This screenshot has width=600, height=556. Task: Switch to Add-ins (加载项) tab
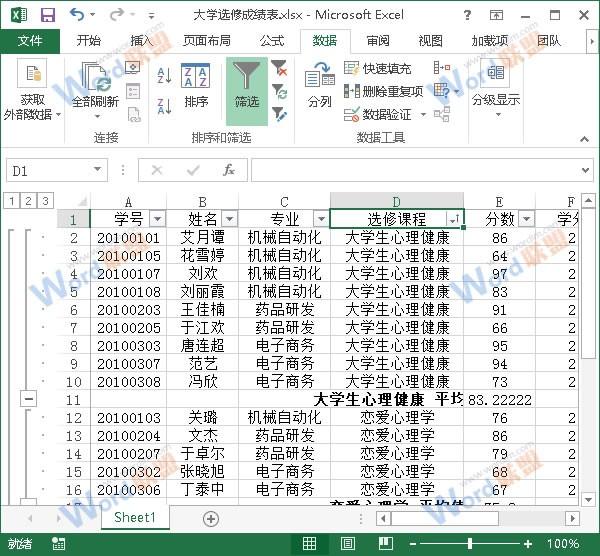coord(490,41)
